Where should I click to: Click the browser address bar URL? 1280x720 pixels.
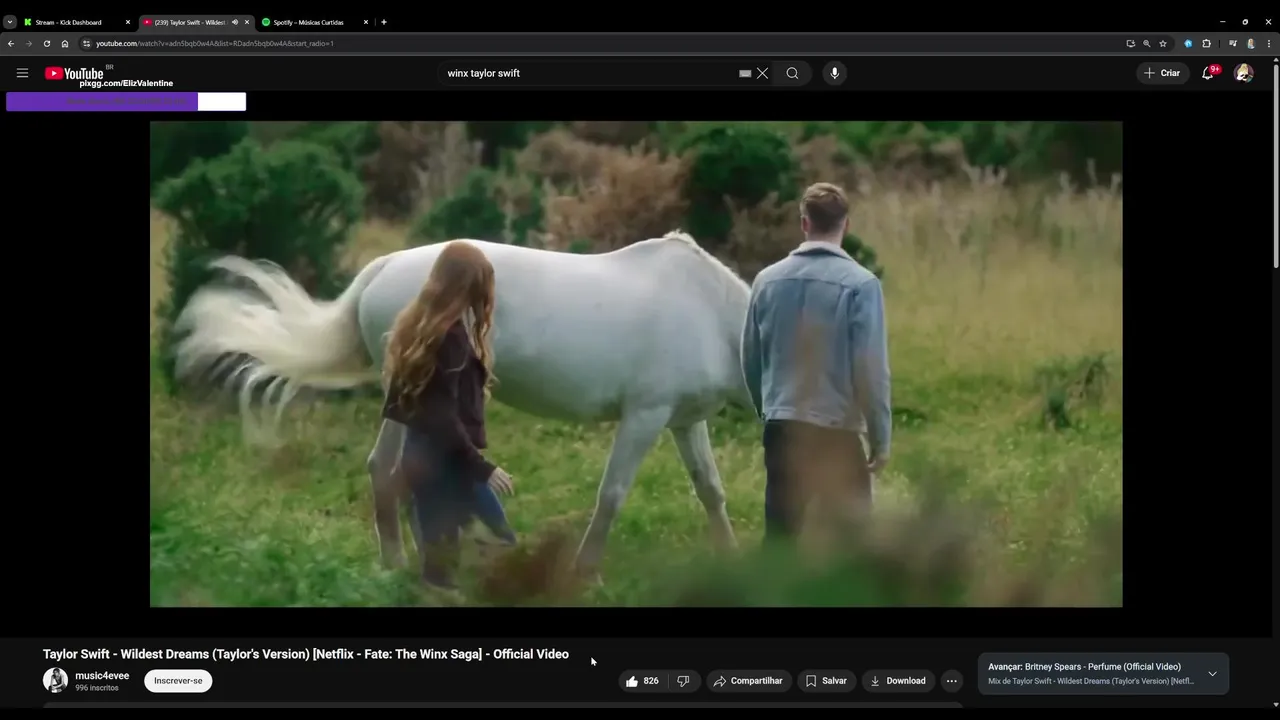pos(215,43)
